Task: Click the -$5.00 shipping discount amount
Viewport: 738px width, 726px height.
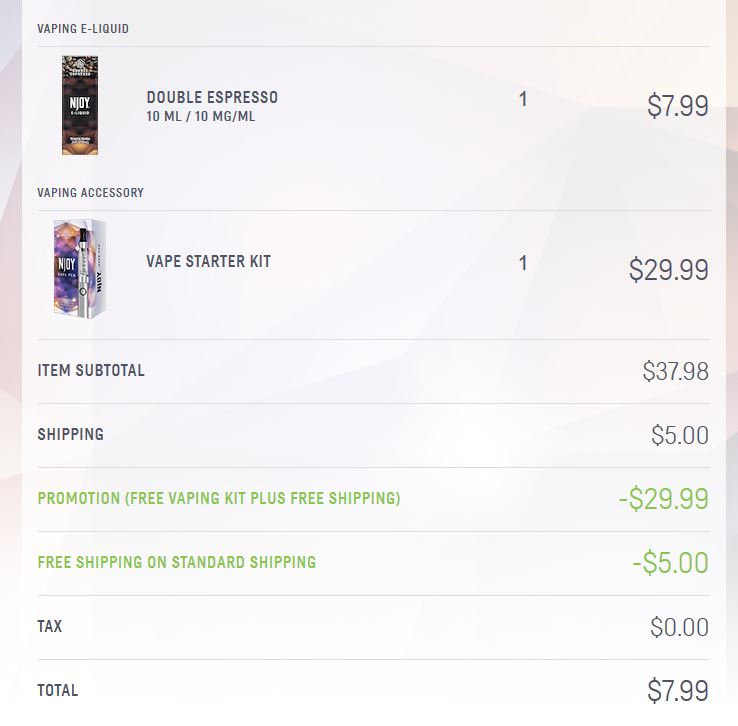Action: coord(670,563)
